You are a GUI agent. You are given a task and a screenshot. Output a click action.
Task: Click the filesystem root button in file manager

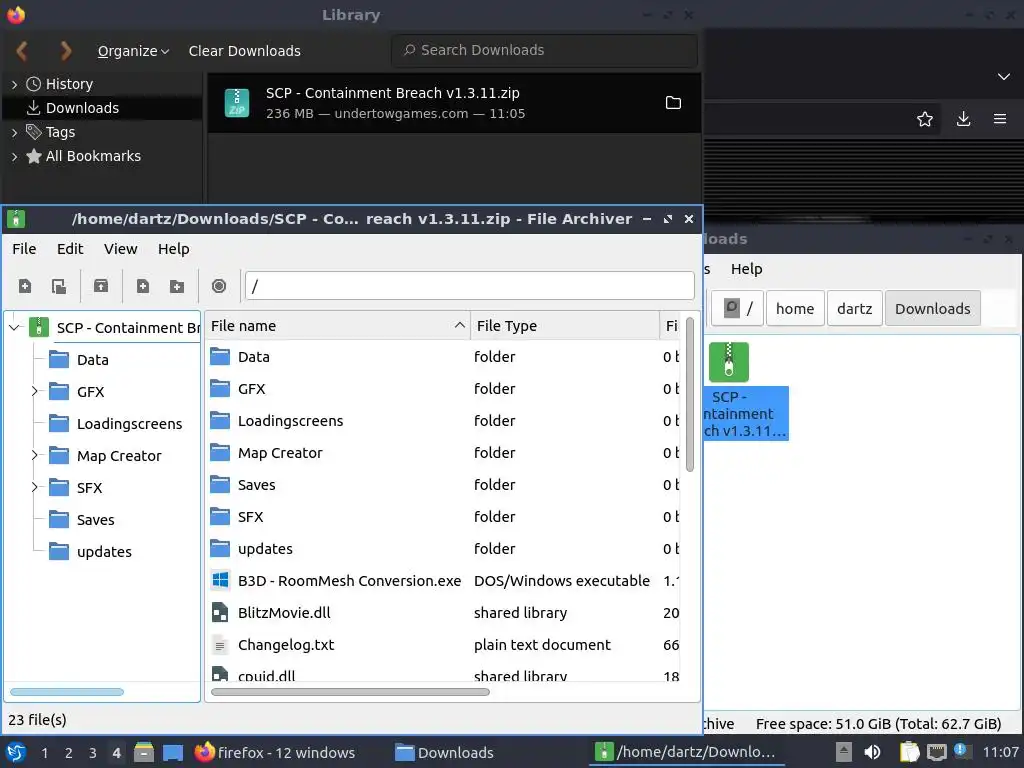737,308
